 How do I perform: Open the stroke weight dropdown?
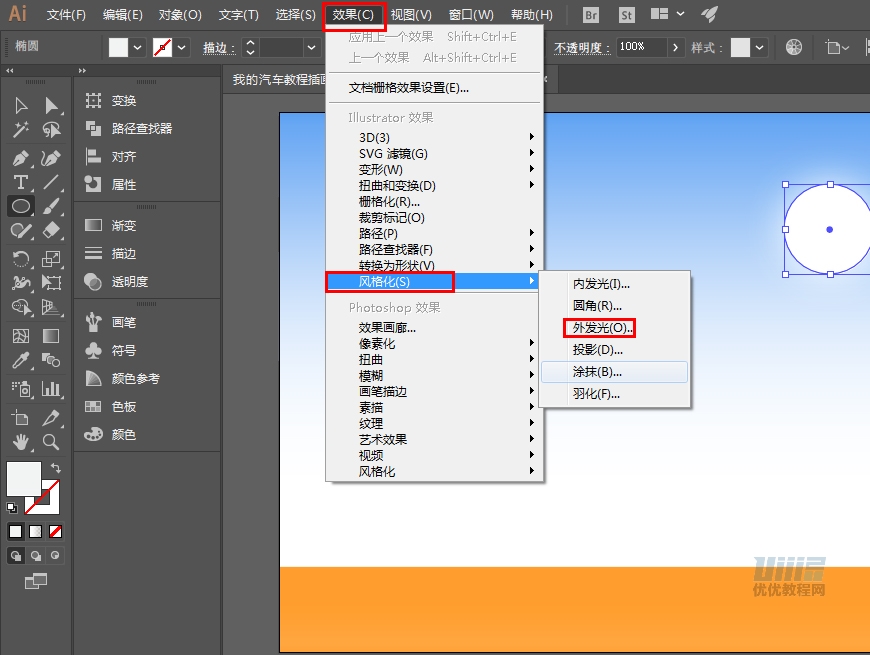tap(310, 48)
